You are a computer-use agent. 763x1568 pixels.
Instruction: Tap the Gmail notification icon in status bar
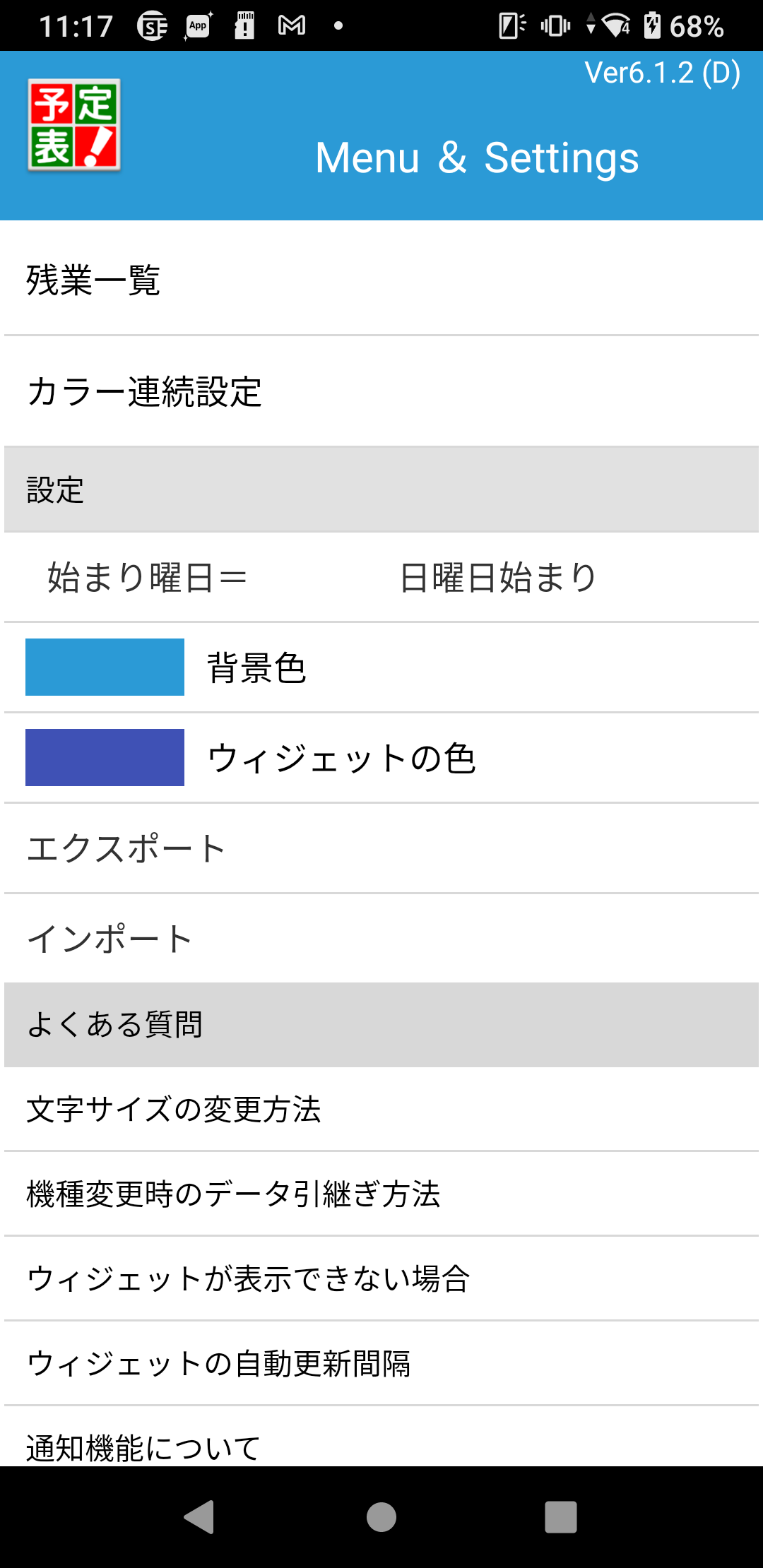(x=292, y=26)
